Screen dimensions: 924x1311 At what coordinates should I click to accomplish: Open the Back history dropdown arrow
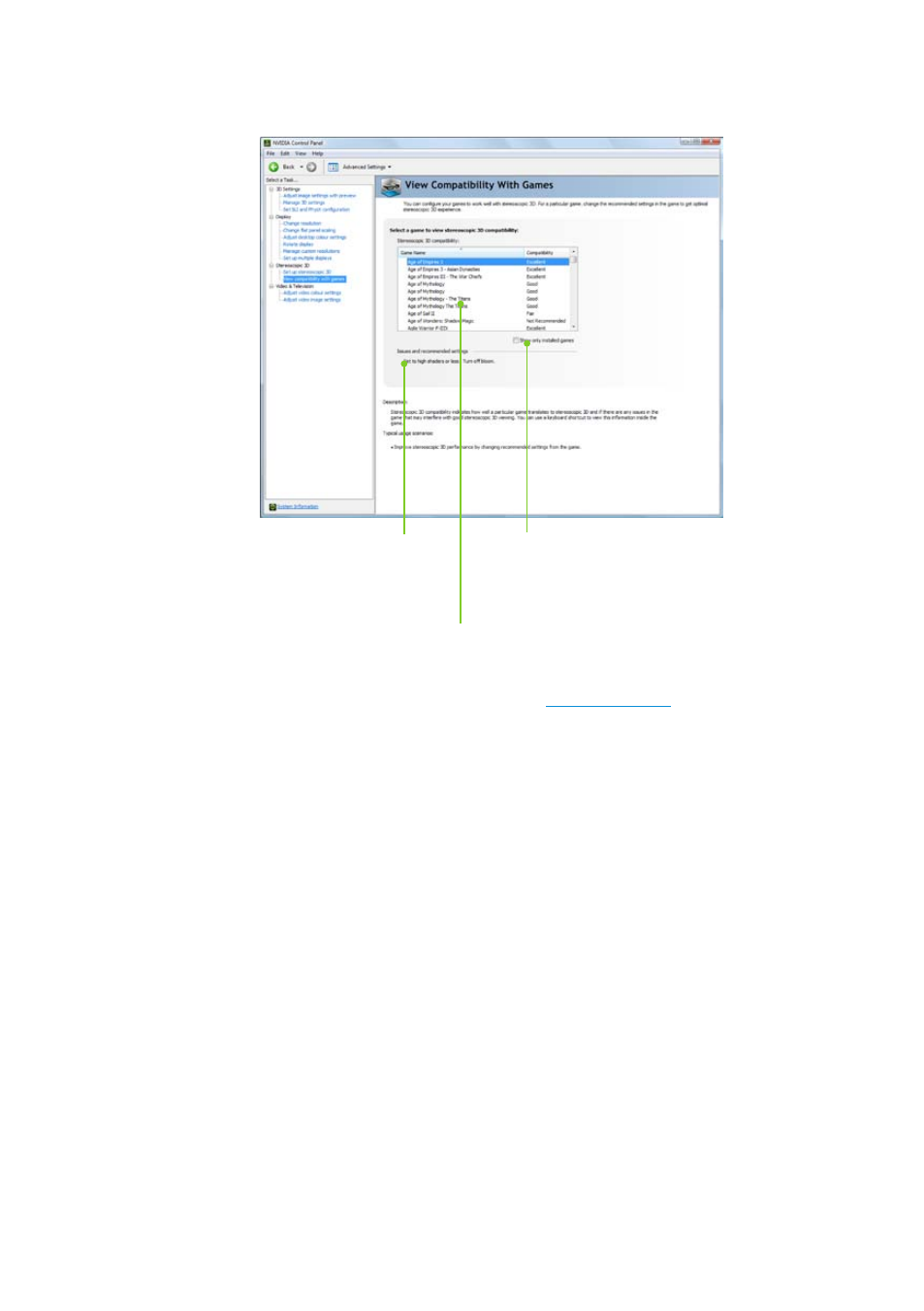301,167
